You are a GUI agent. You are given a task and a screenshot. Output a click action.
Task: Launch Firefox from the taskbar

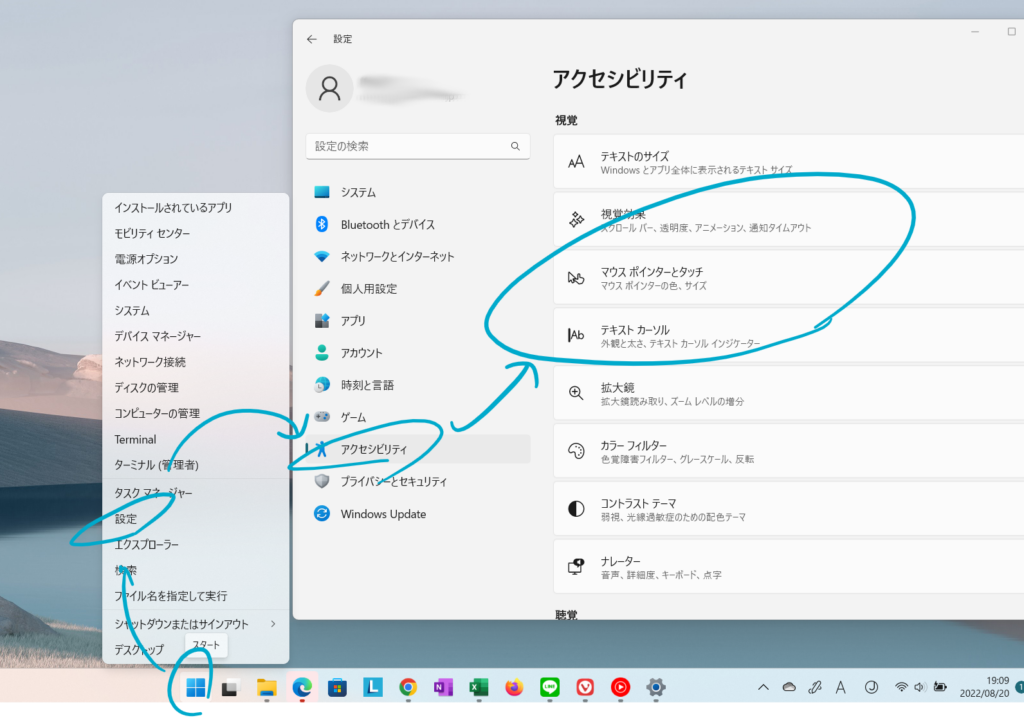[512, 687]
